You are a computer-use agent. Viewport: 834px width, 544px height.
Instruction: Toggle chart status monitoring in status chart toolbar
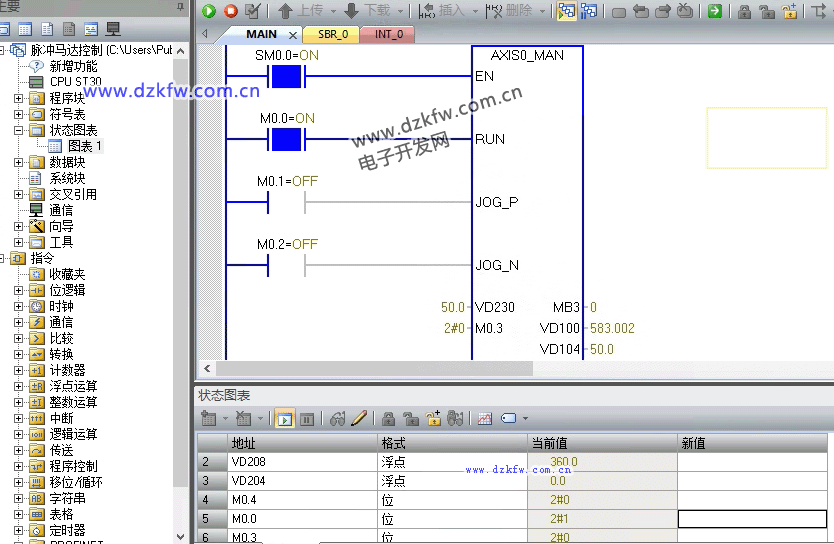pos(283,419)
